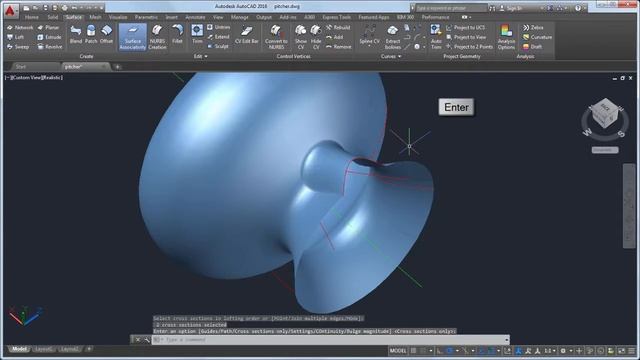Open the Parametric ribbon tab
640x360 pixels.
pos(146,17)
